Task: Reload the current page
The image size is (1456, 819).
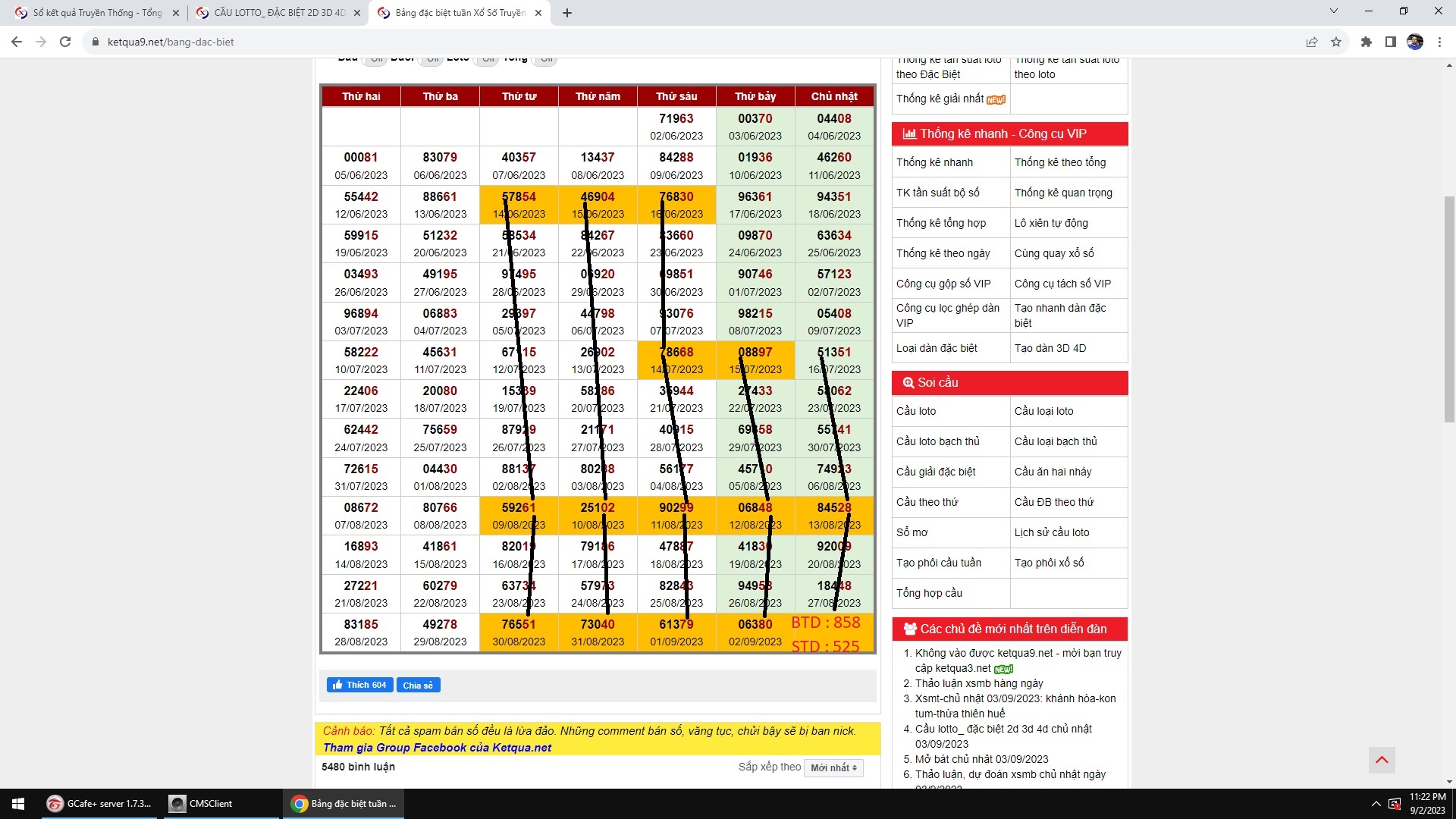Action: pos(65,42)
